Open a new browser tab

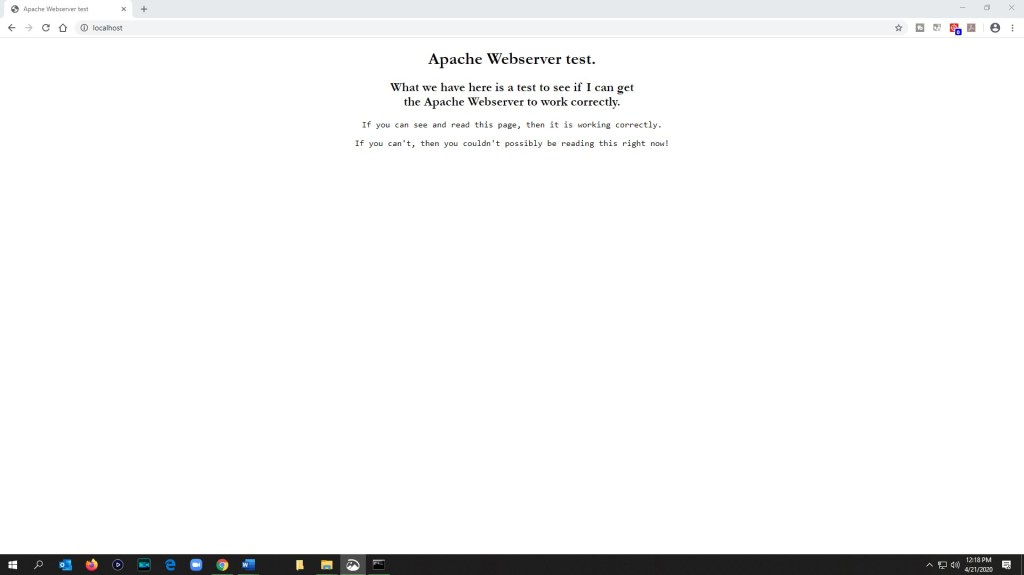point(144,9)
